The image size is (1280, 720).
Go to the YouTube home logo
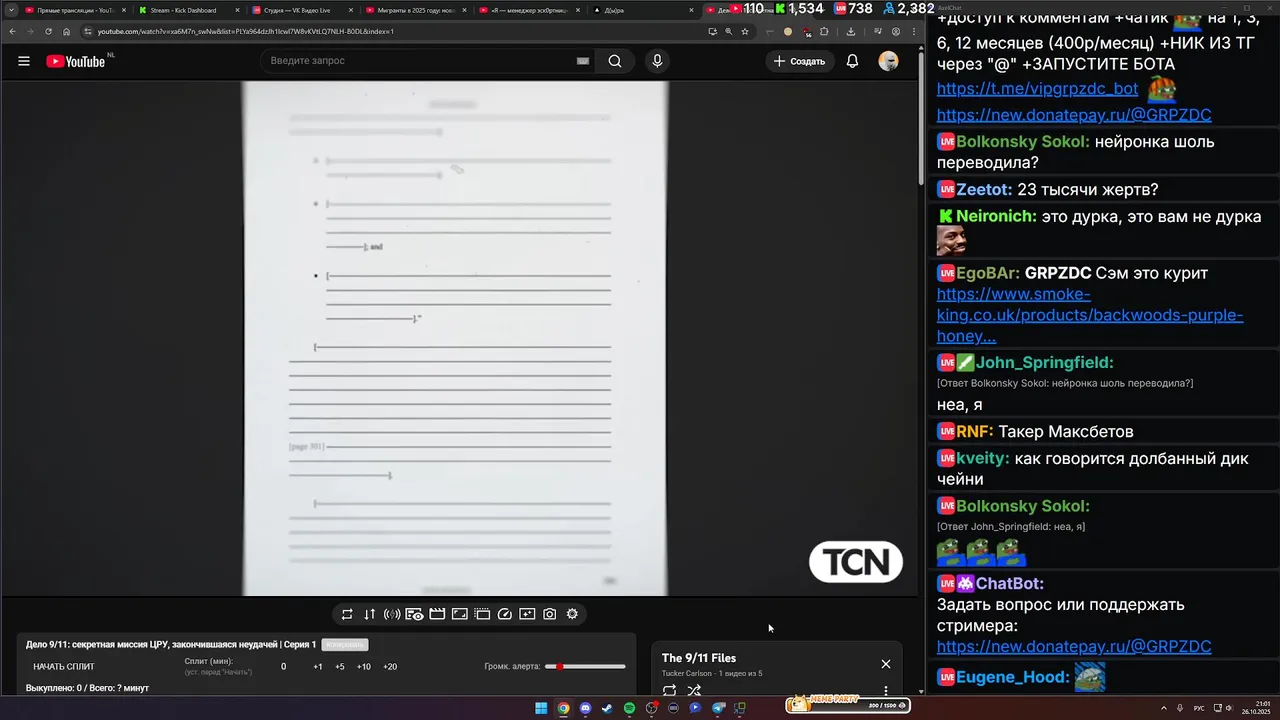pyautogui.click(x=75, y=61)
